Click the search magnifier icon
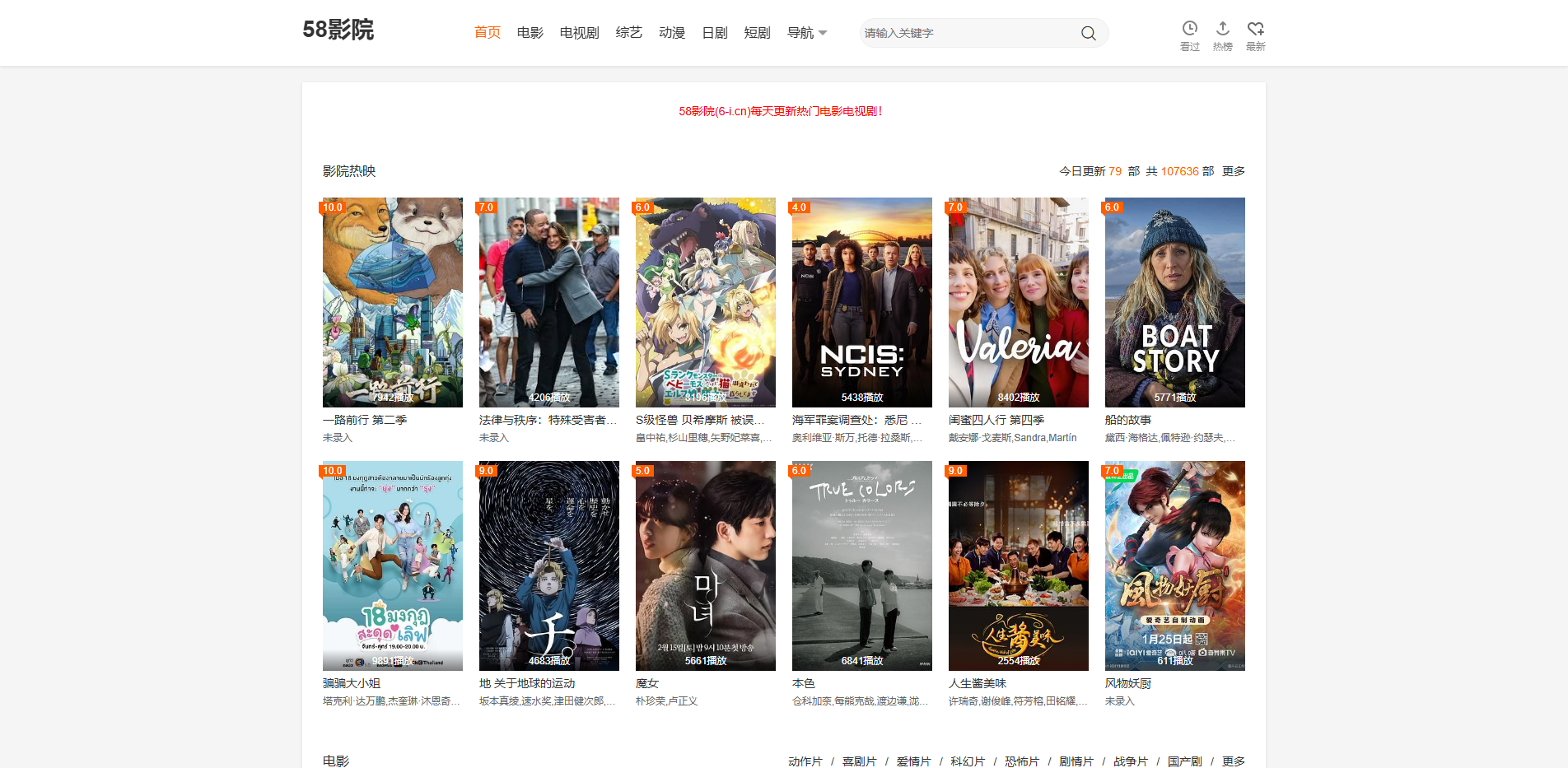1568x768 pixels. click(1088, 33)
